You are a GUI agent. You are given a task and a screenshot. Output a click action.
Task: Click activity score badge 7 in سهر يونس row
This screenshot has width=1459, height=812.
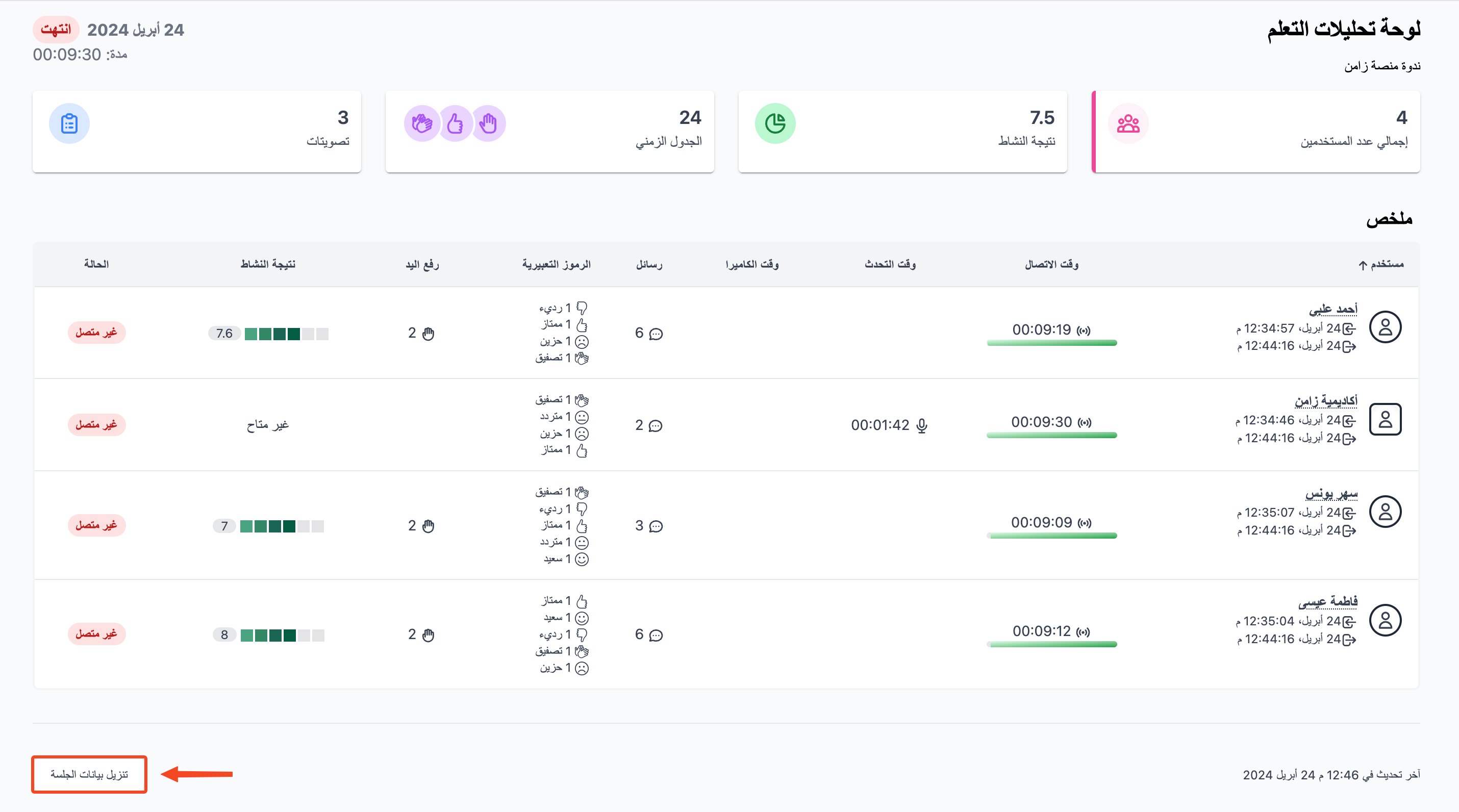(224, 526)
